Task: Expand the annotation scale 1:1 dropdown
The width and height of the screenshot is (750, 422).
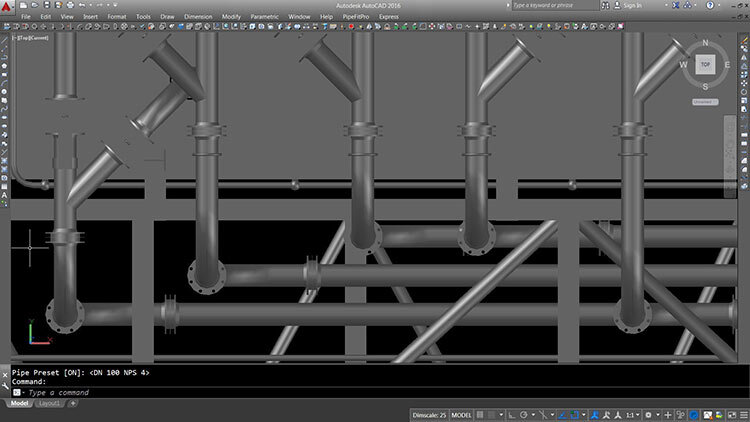Action: coord(634,414)
